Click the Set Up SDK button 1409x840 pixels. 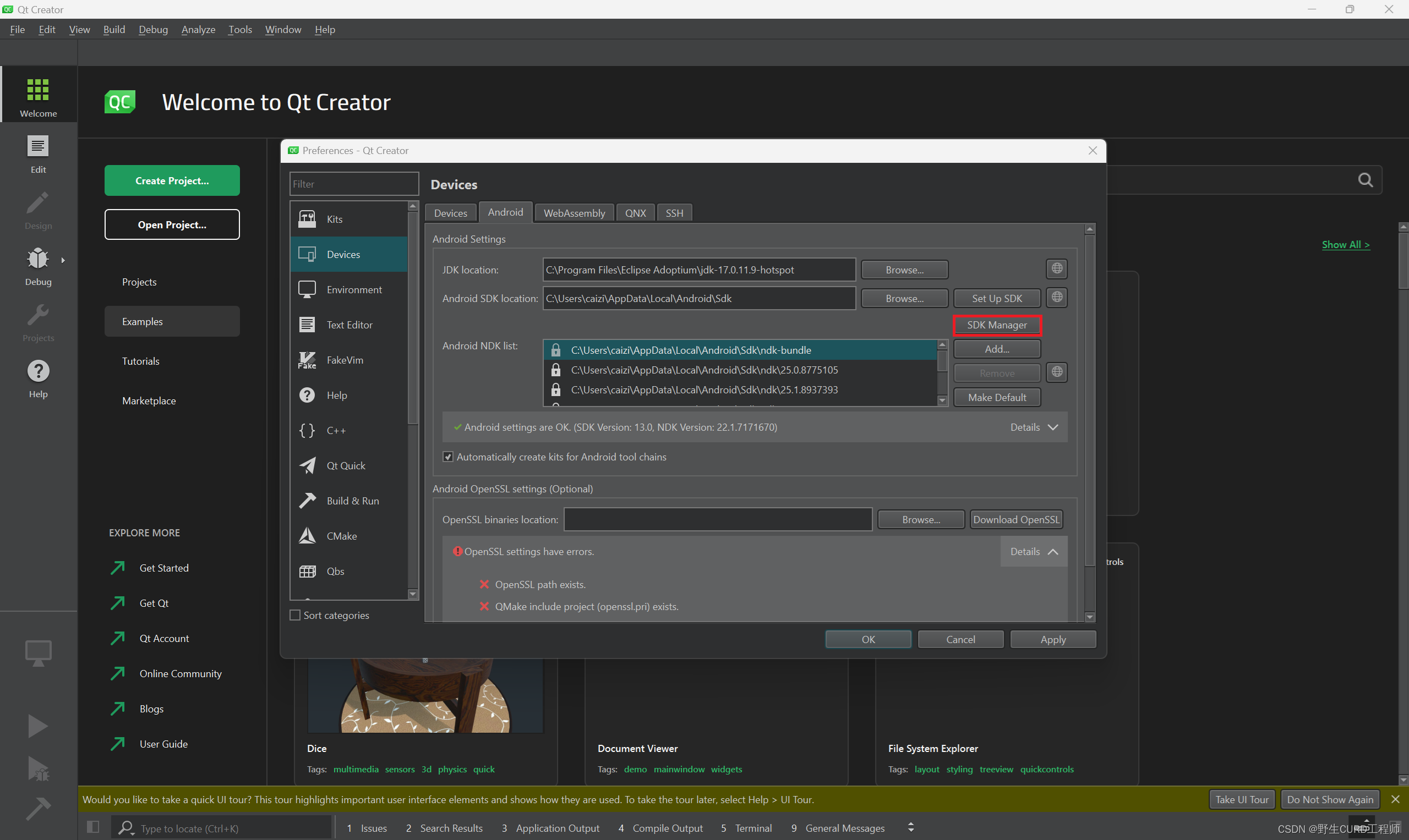(x=997, y=298)
